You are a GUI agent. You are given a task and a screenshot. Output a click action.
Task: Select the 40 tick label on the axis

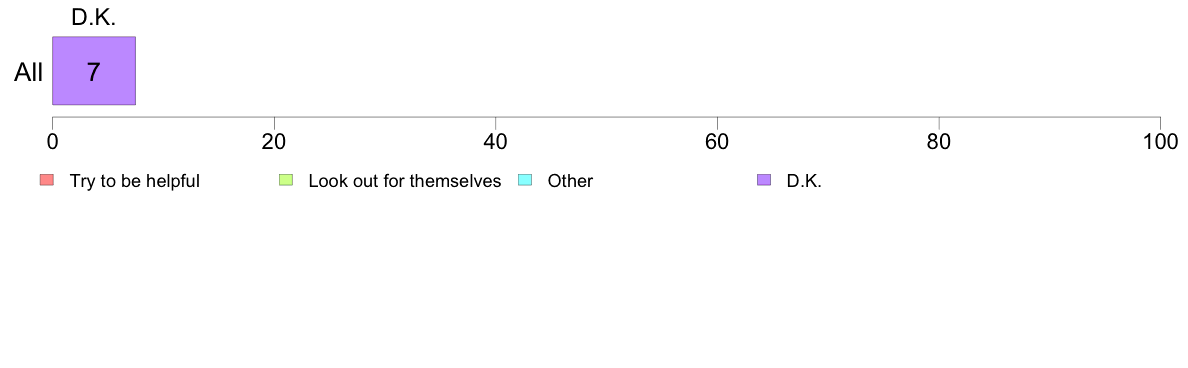pyautogui.click(x=496, y=141)
